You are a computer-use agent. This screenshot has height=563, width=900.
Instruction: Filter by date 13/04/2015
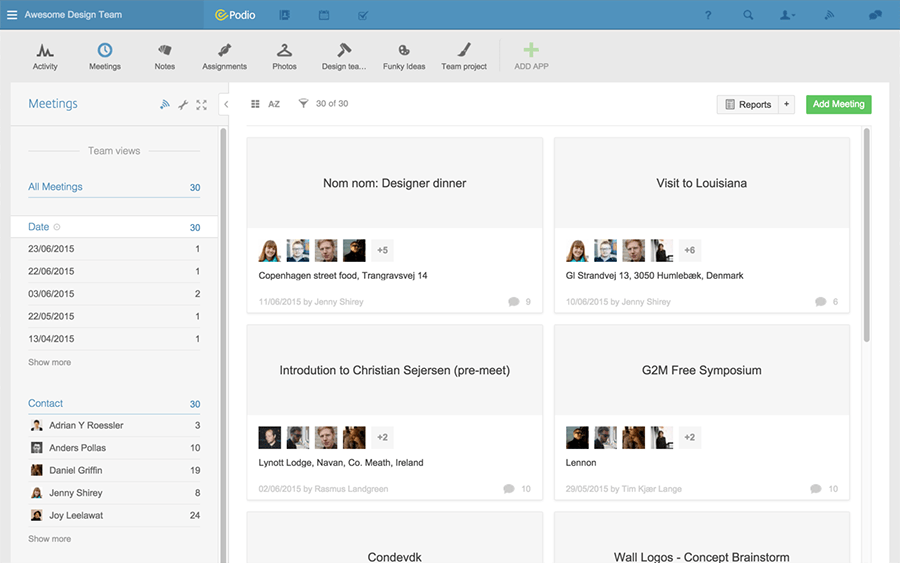(x=114, y=339)
